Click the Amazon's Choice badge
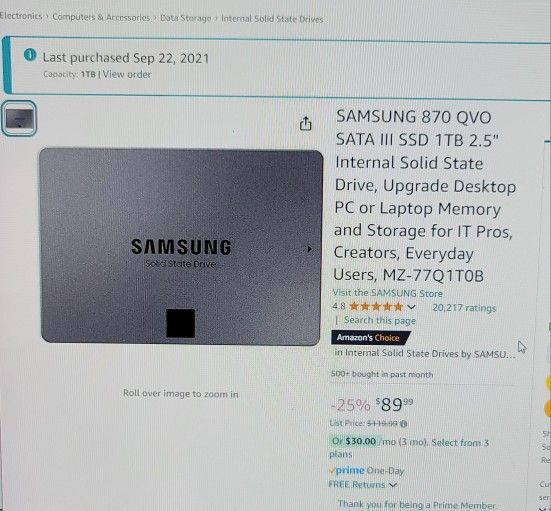This screenshot has height=511, width=551. click(x=370, y=338)
